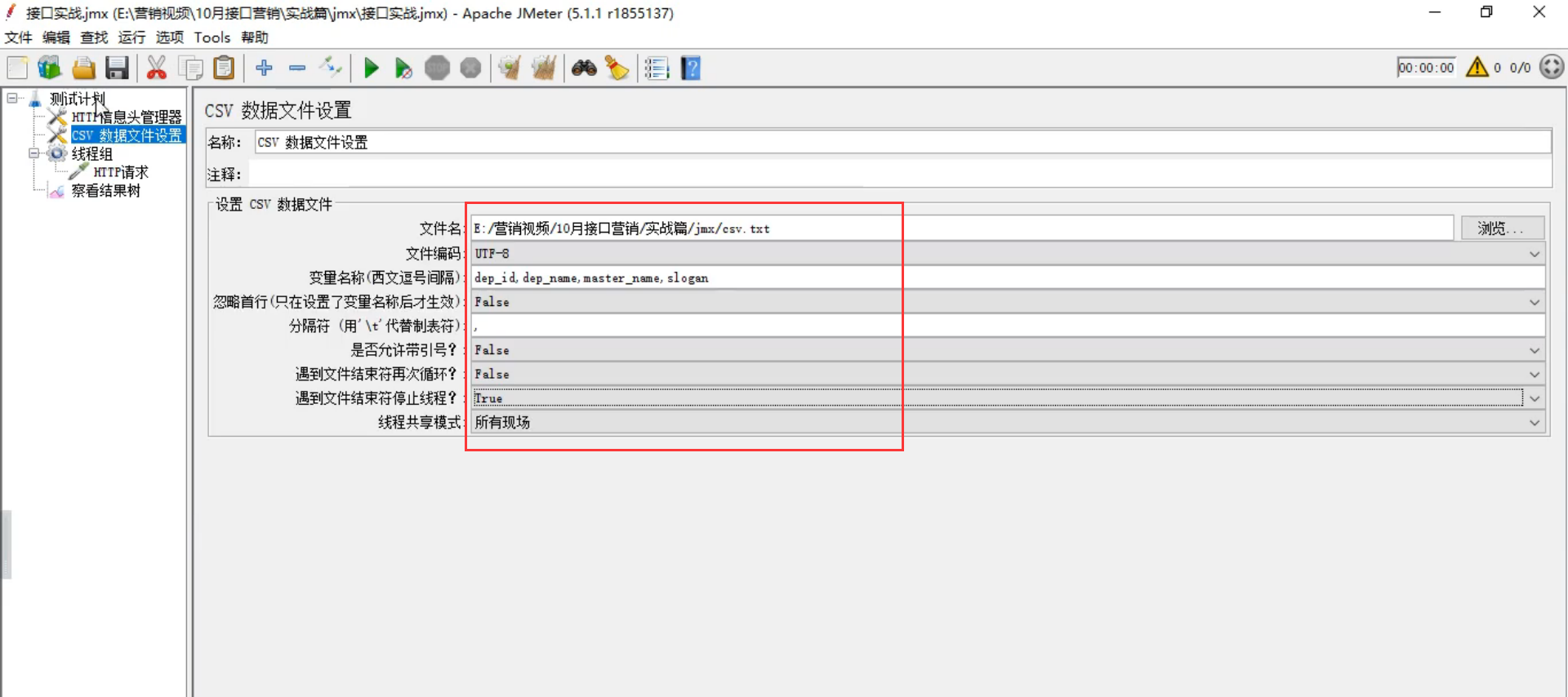Open the Tools menu
This screenshot has width=1568, height=697.
(x=212, y=38)
